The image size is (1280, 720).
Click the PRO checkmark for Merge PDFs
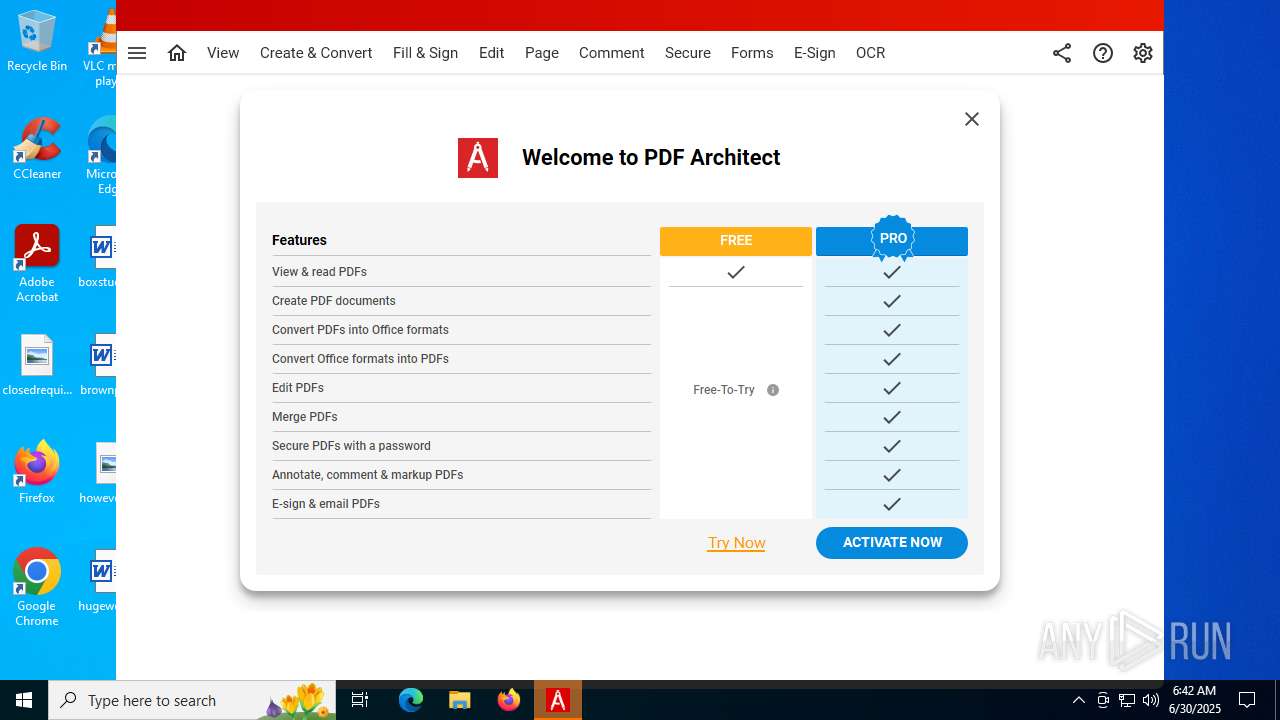click(x=892, y=417)
